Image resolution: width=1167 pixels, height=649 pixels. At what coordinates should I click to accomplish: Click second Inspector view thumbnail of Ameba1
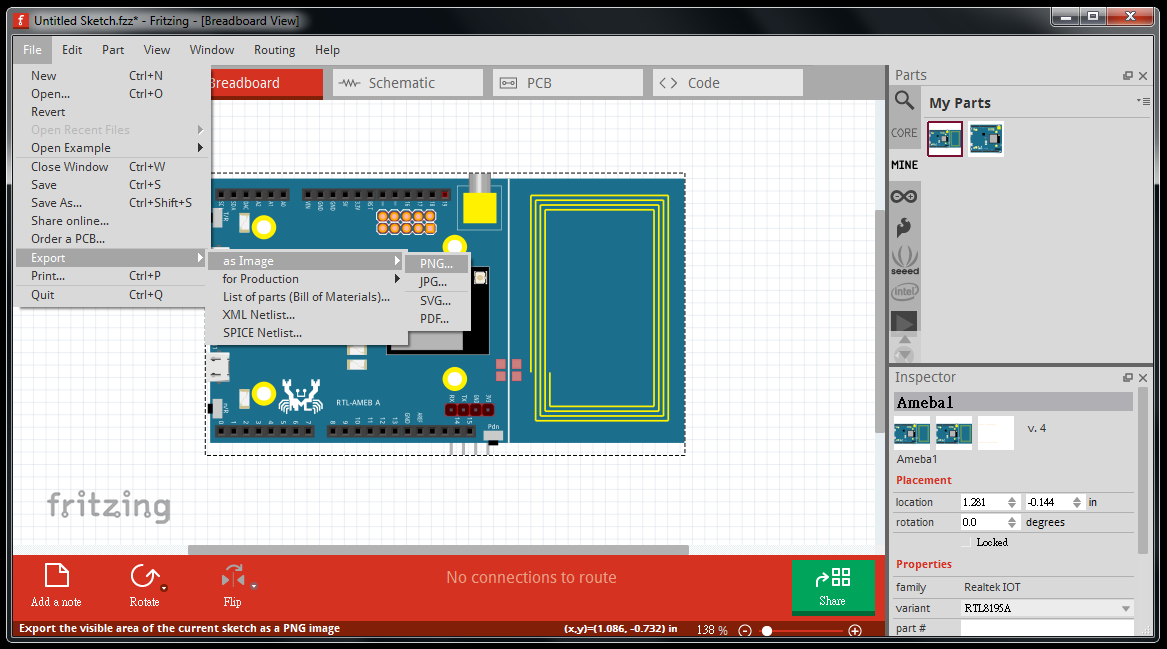954,433
